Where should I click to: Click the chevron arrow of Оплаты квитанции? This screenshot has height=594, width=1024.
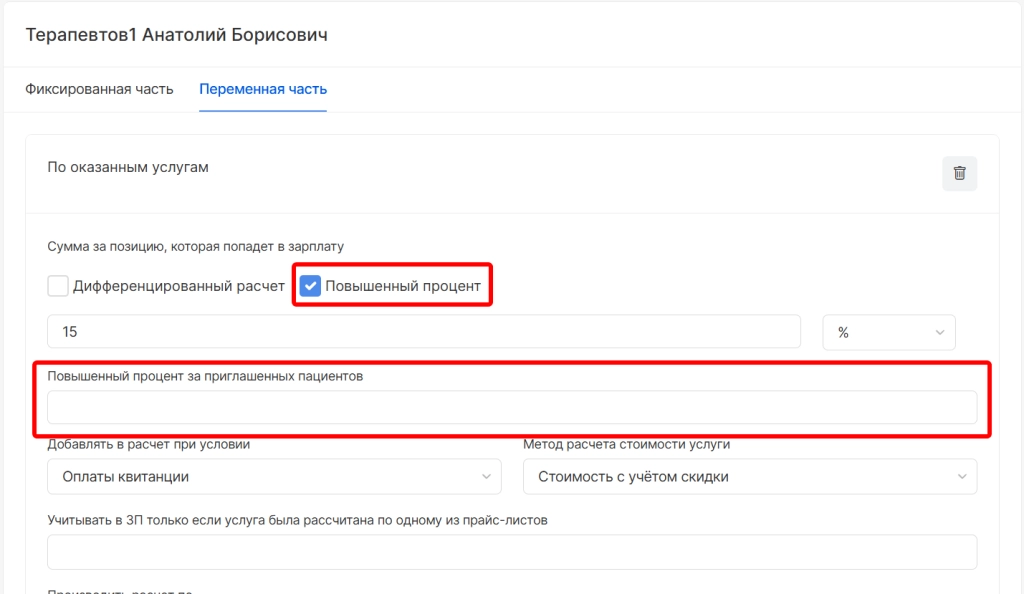[x=486, y=477]
